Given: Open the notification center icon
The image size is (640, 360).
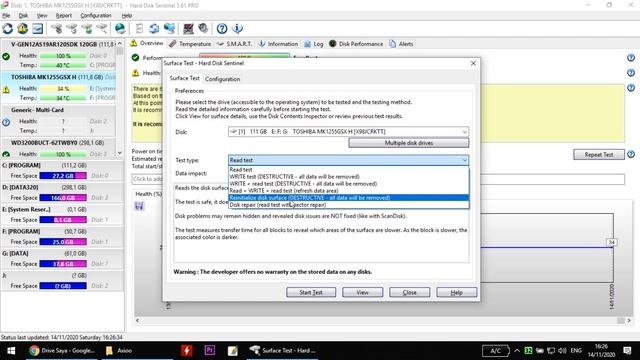Looking at the screenshot, I should (x=627, y=351).
